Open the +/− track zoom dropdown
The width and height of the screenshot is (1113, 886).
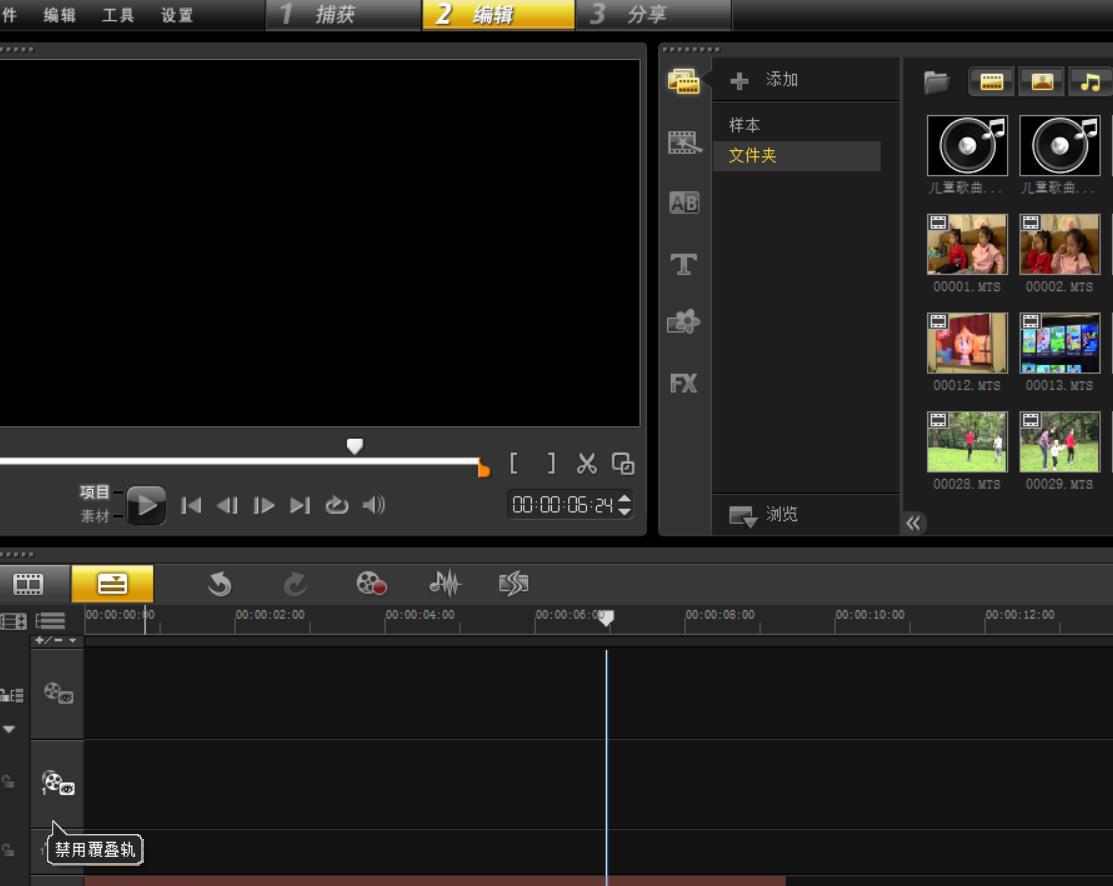coord(56,640)
